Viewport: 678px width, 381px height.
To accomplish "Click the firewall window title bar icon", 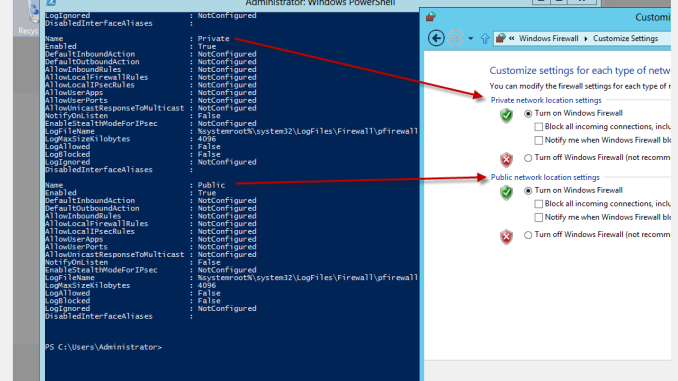I will tap(430, 17).
